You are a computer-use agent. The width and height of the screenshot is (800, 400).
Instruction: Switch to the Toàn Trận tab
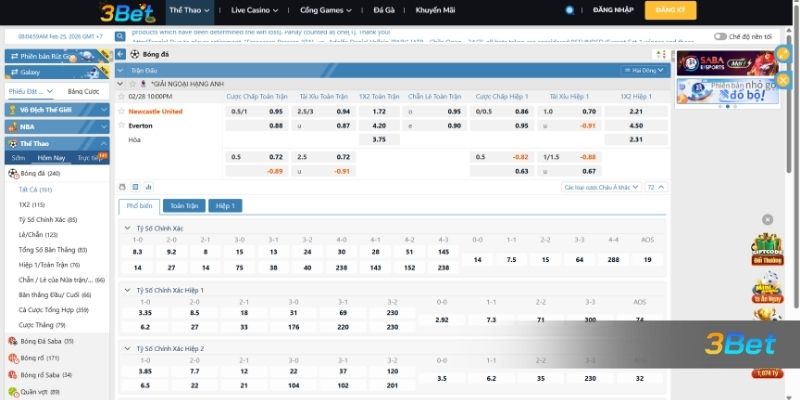coord(184,205)
